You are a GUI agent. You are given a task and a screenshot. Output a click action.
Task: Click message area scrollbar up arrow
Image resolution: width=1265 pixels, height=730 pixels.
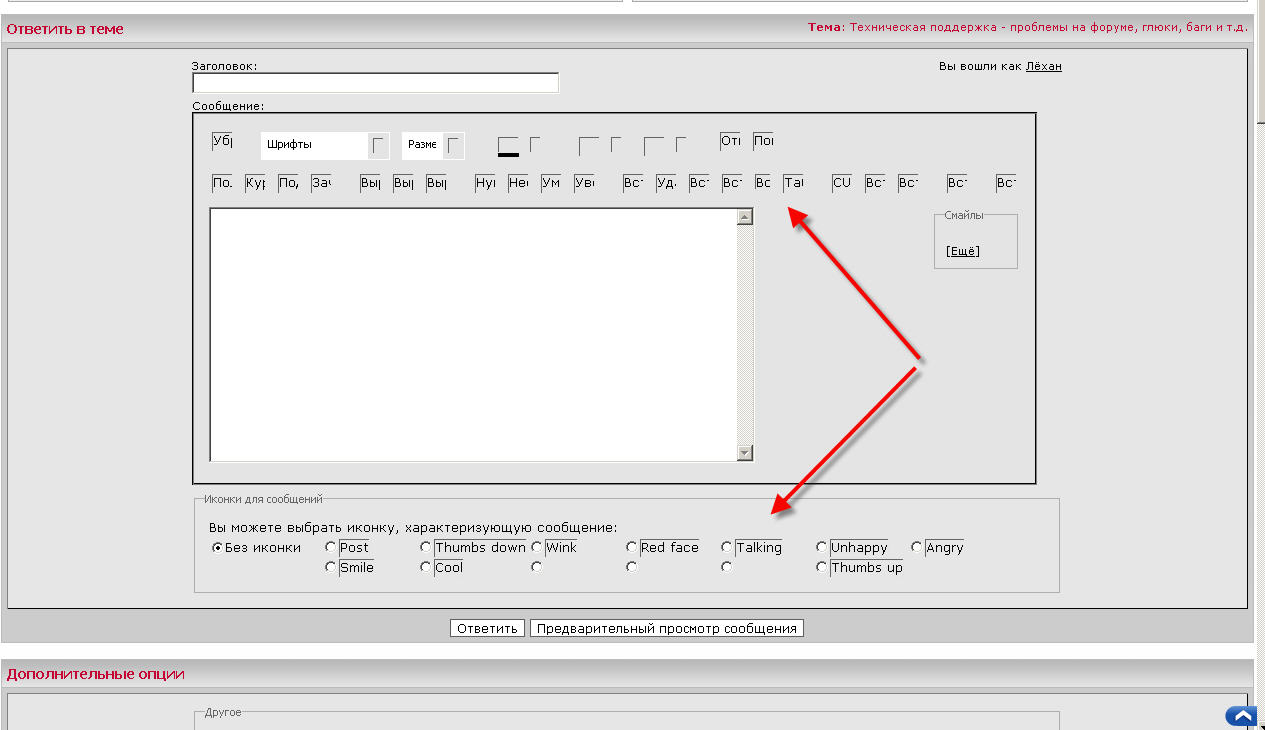(744, 217)
